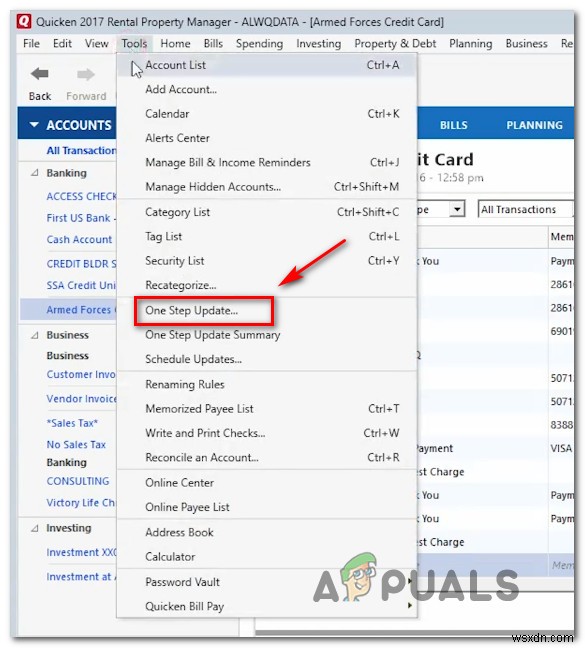Open the dropdown arrow left of All Transactions
585x648 pixels.
coord(457,209)
